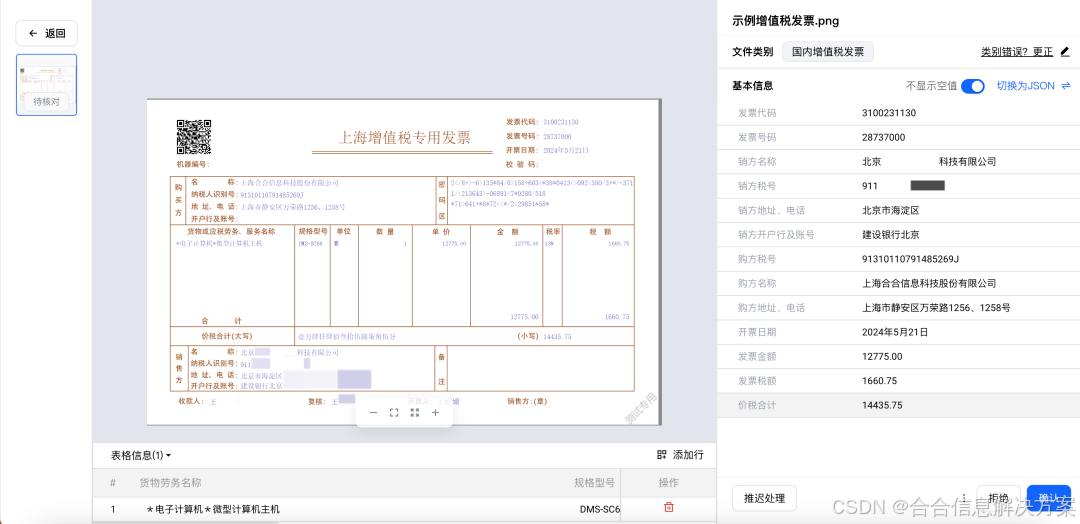Click the 操作 column header
The height and width of the screenshot is (524, 1080).
668,483
